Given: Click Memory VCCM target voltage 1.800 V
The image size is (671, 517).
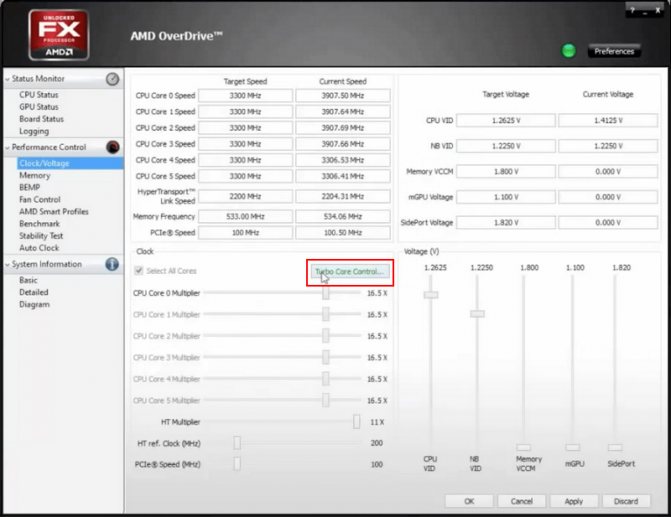Looking at the screenshot, I should click(506, 172).
